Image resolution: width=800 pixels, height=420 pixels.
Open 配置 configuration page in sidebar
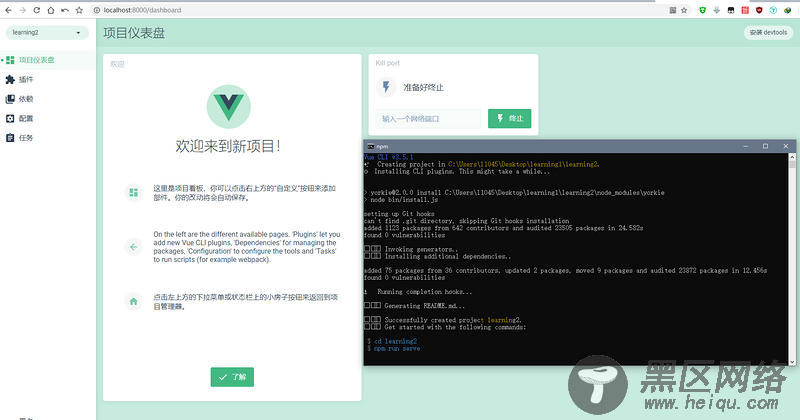47,118
